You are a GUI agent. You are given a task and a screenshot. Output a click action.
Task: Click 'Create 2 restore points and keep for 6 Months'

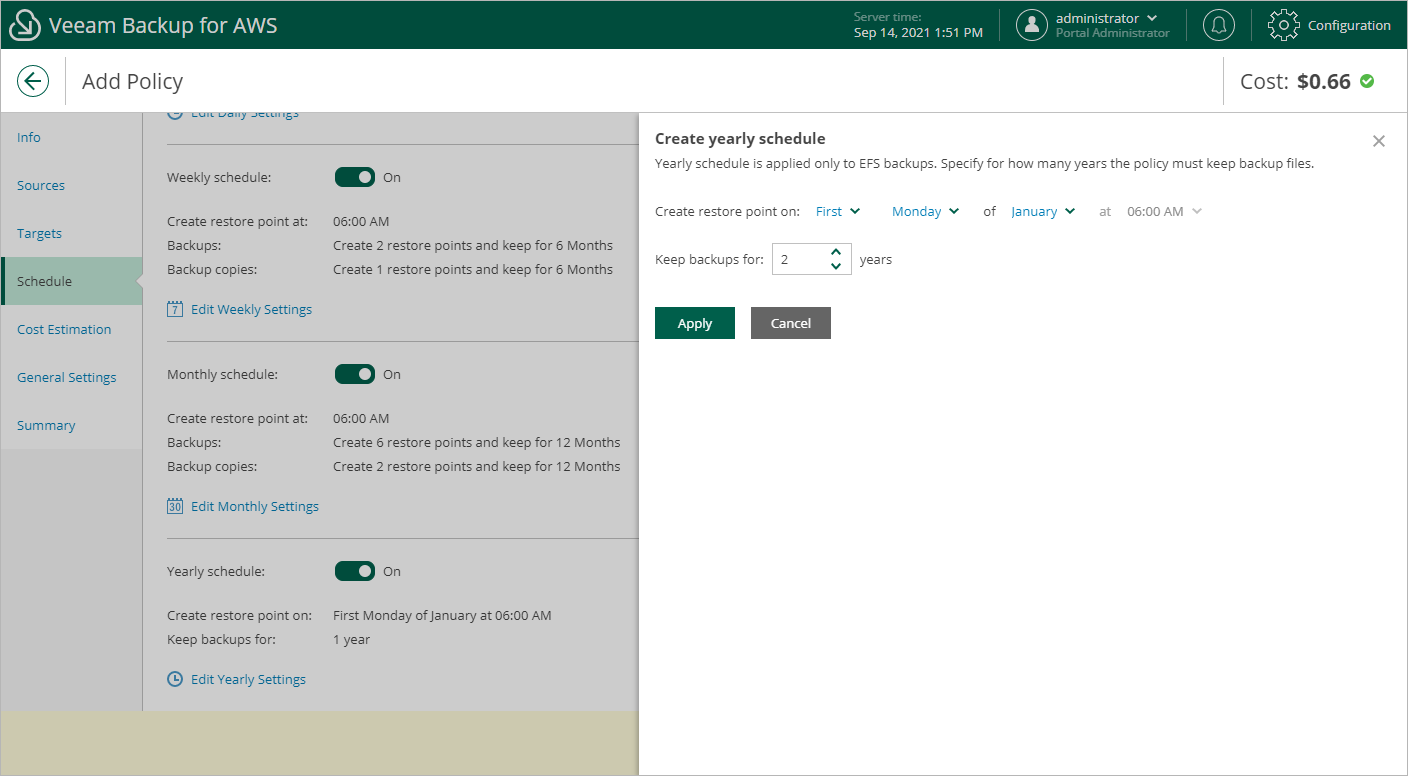point(473,245)
